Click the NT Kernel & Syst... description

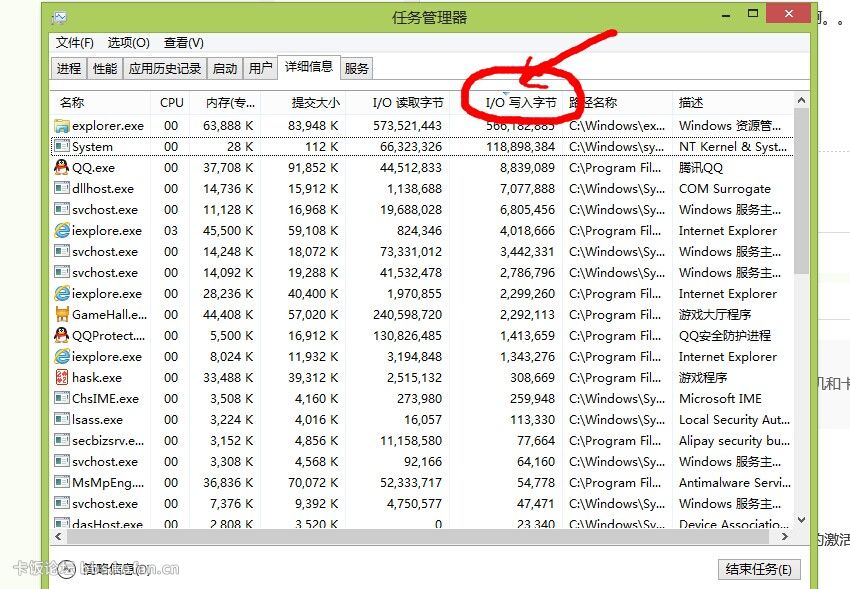[x=733, y=147]
